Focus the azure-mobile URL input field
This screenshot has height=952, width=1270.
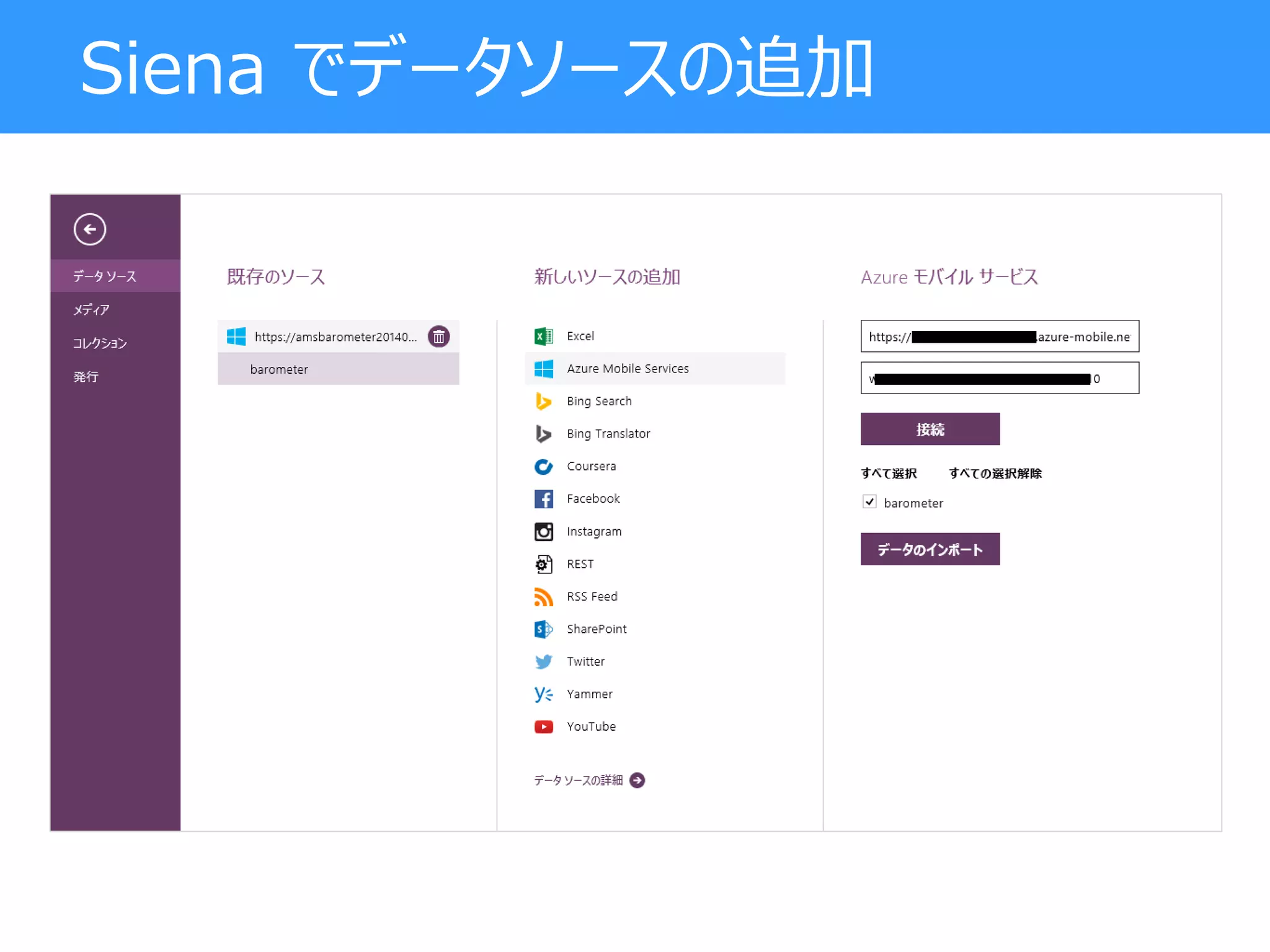coord(1000,336)
